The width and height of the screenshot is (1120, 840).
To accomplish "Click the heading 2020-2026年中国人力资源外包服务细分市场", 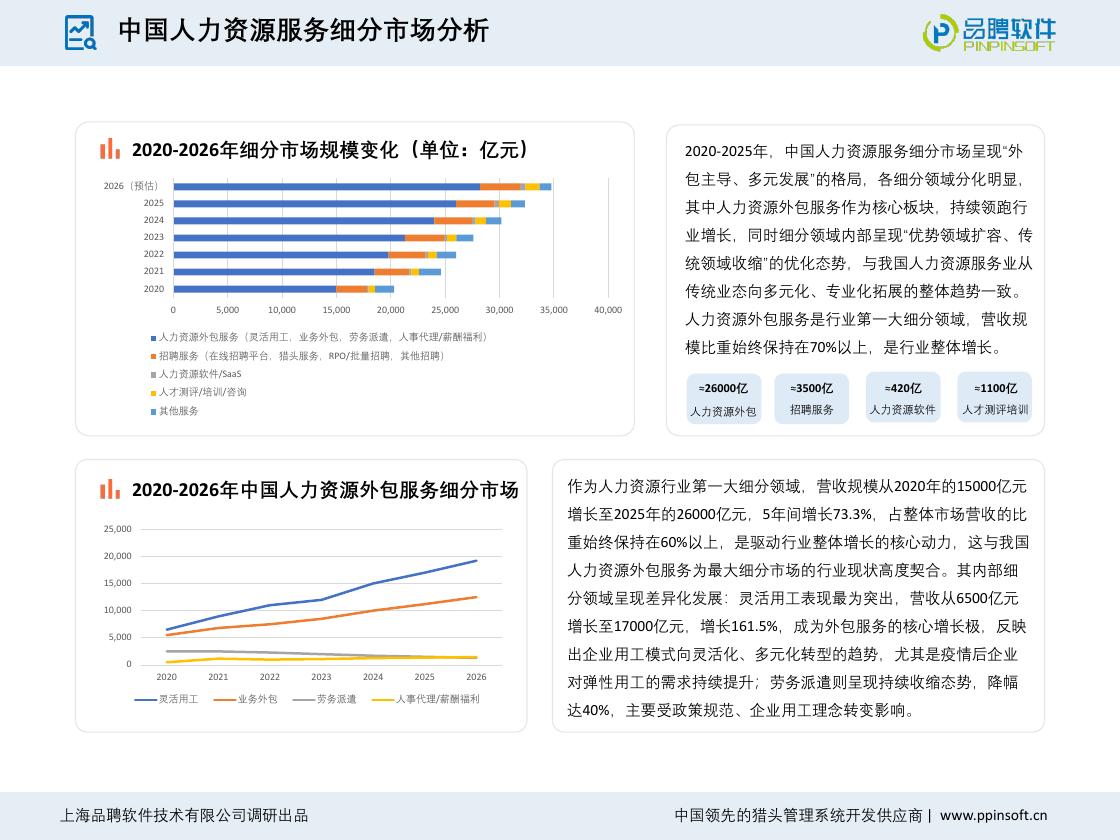I will (x=325, y=490).
